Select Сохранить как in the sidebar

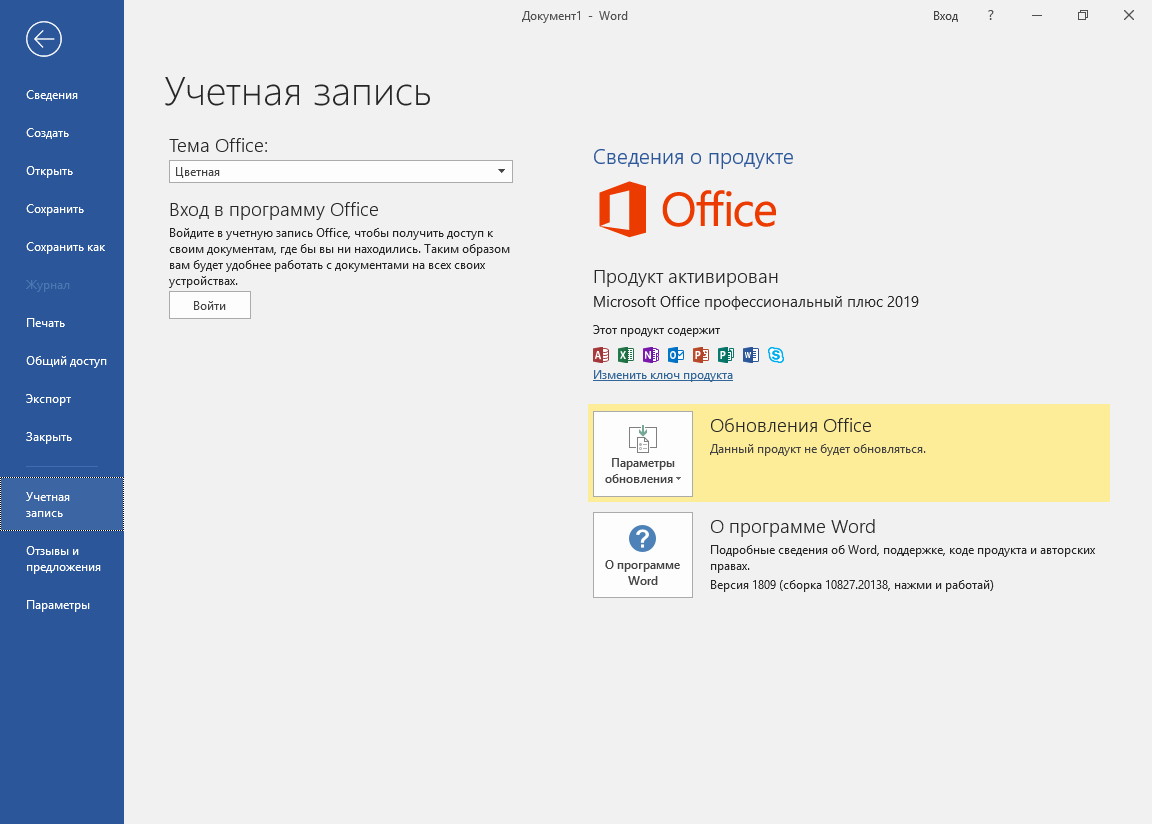pos(65,247)
